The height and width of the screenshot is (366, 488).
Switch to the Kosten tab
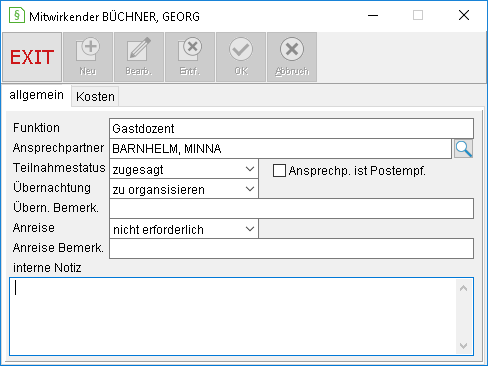[95, 97]
